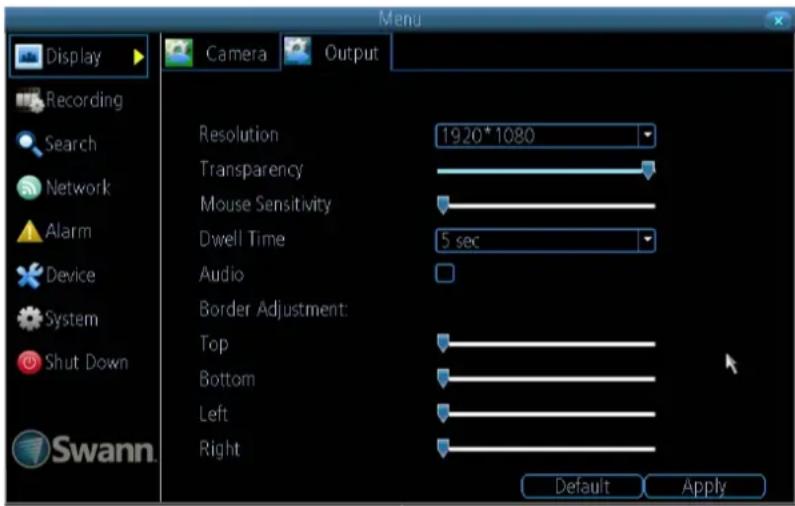Click the System gear icon

(x=29, y=319)
